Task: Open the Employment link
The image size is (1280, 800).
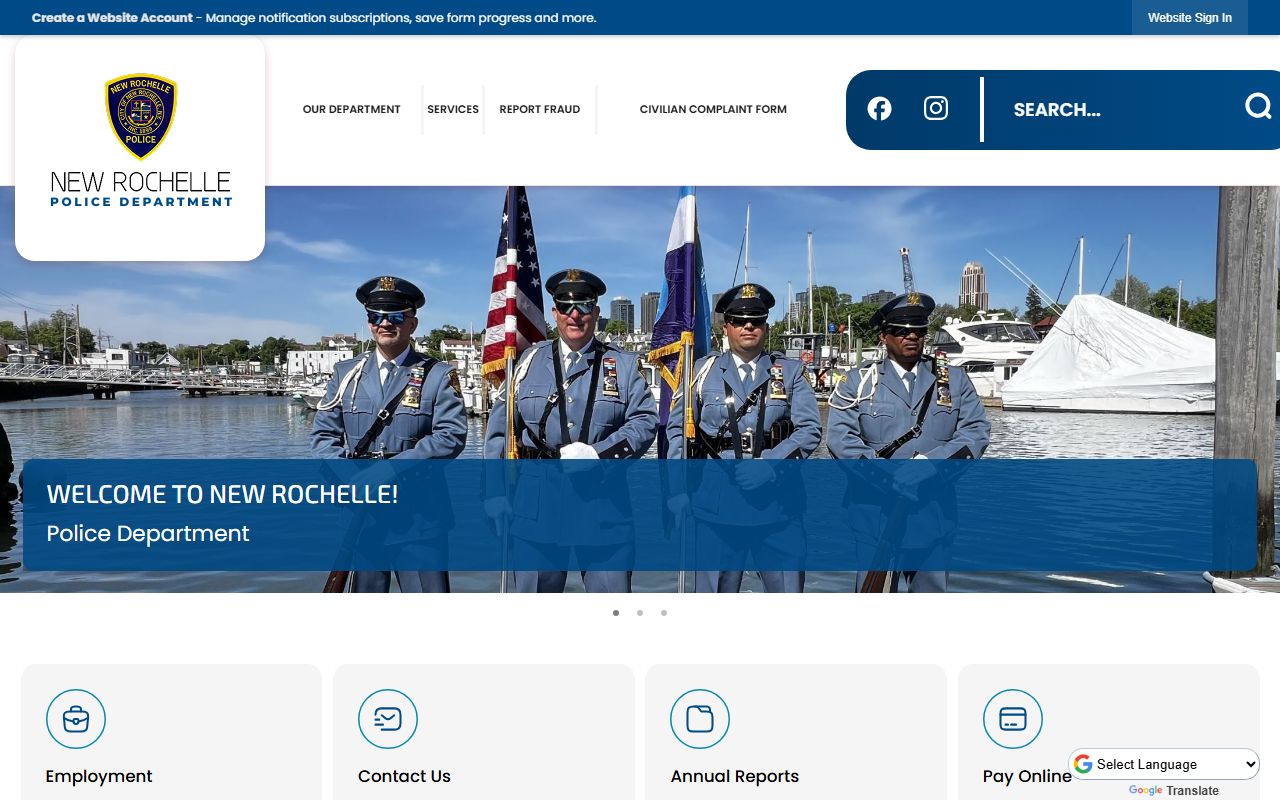Action: [99, 776]
